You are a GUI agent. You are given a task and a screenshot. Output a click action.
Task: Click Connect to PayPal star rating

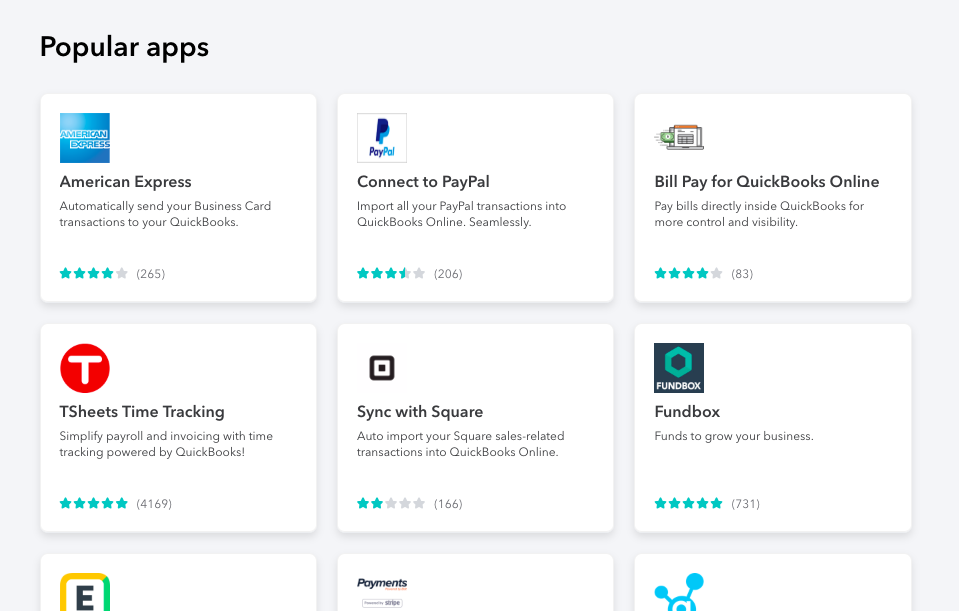(391, 273)
